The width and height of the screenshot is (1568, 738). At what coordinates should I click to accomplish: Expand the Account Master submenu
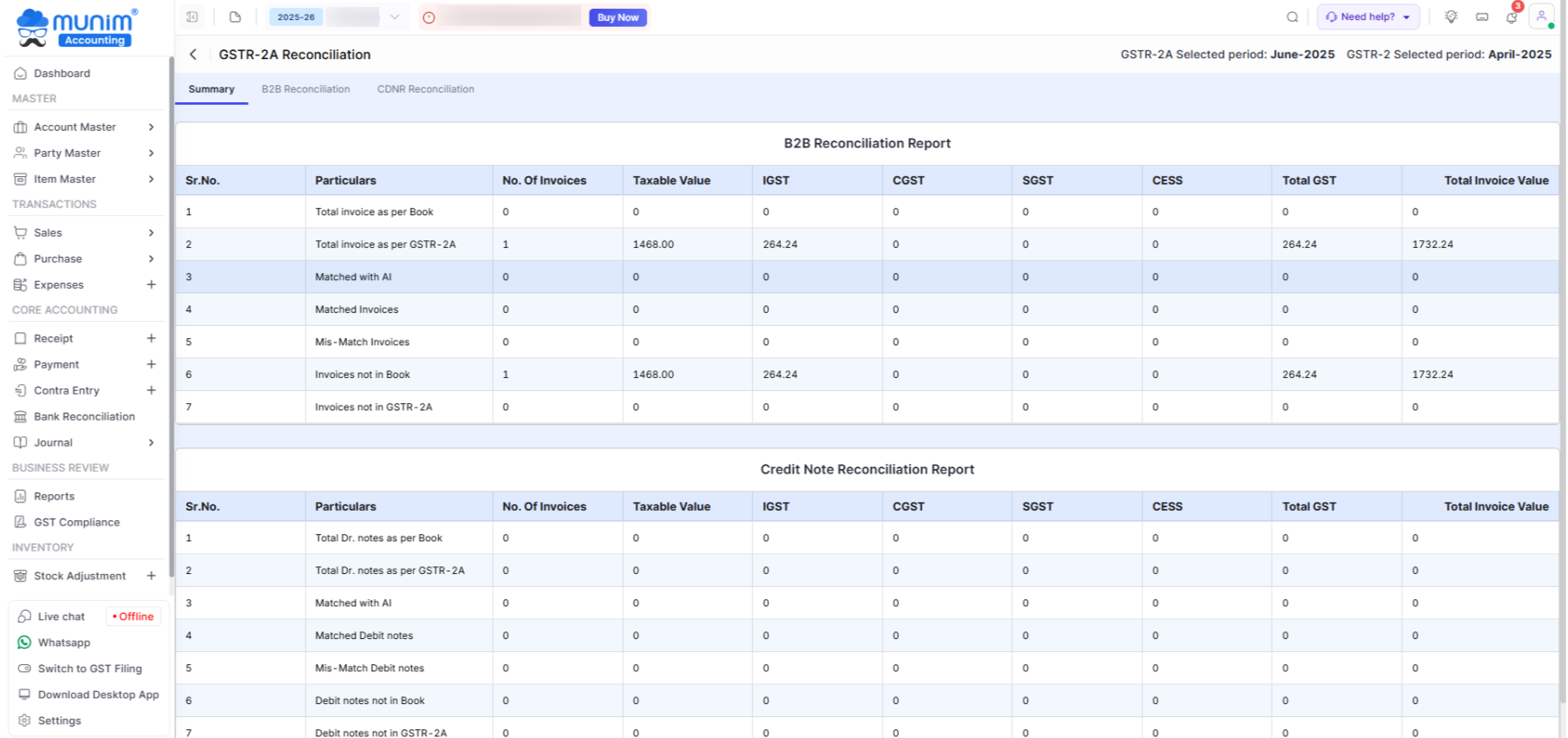[151, 127]
